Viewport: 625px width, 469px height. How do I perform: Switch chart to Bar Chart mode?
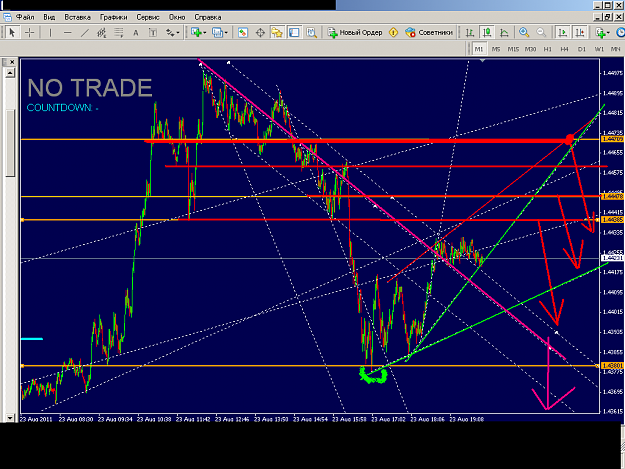pyautogui.click(x=470, y=33)
